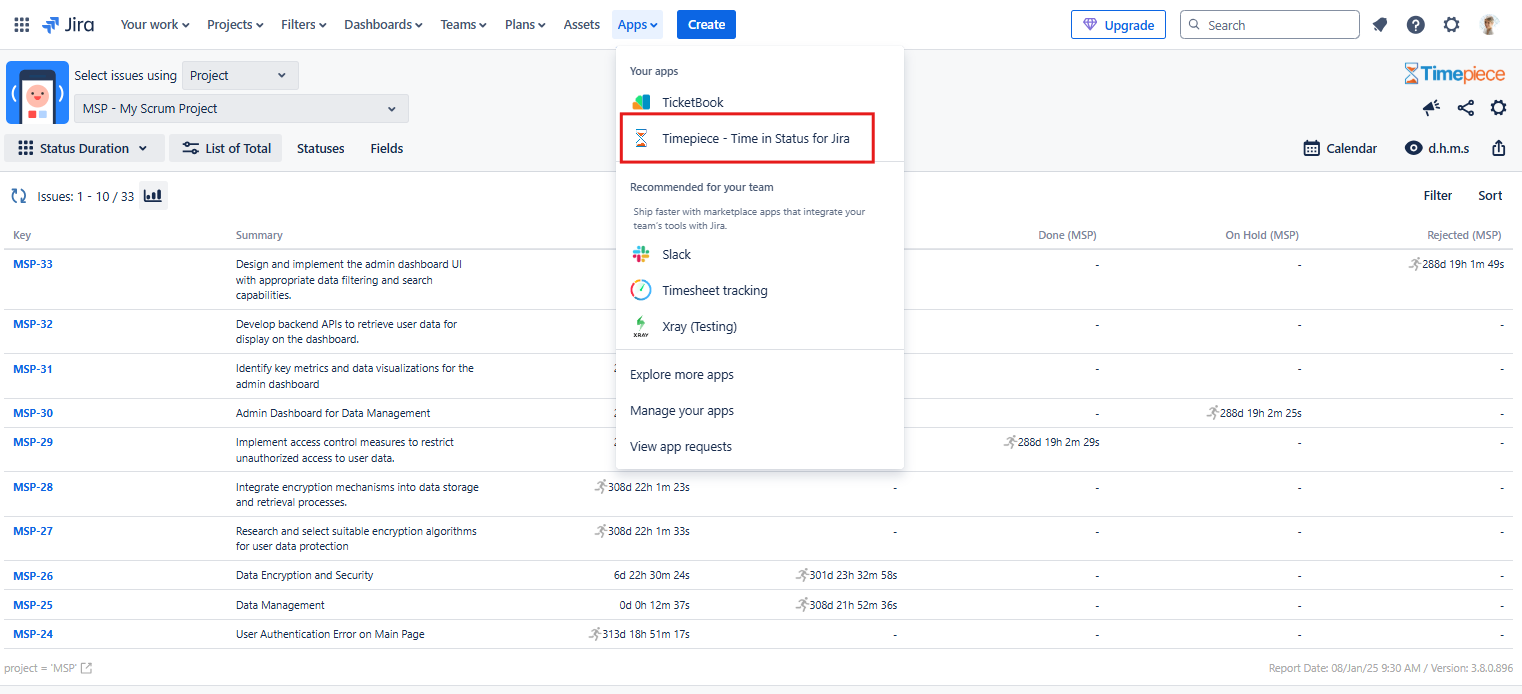Open issue MSP-33 link
Image resolution: width=1522 pixels, height=694 pixels.
click(33, 264)
